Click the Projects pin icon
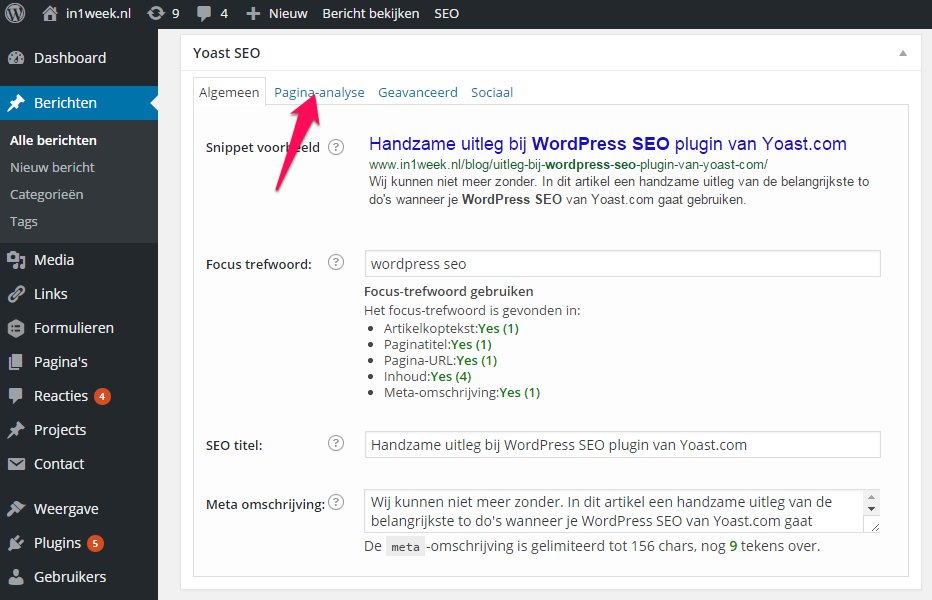 click(16, 429)
